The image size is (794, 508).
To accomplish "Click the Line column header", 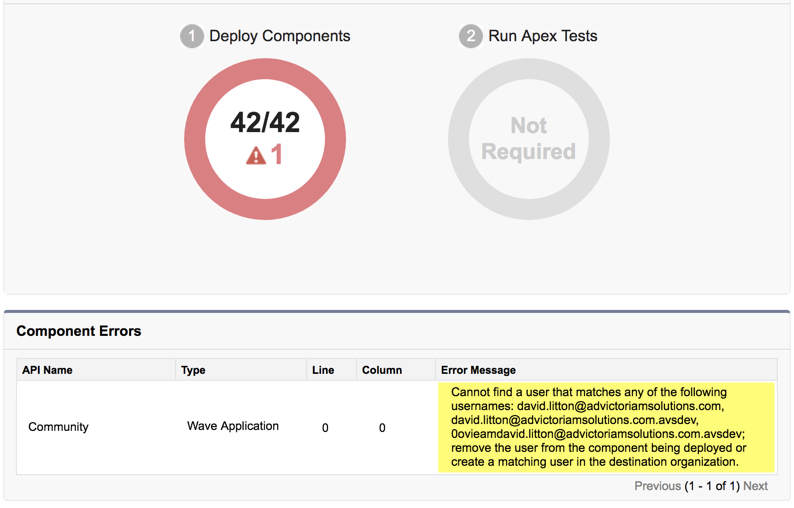I will pyautogui.click(x=323, y=370).
